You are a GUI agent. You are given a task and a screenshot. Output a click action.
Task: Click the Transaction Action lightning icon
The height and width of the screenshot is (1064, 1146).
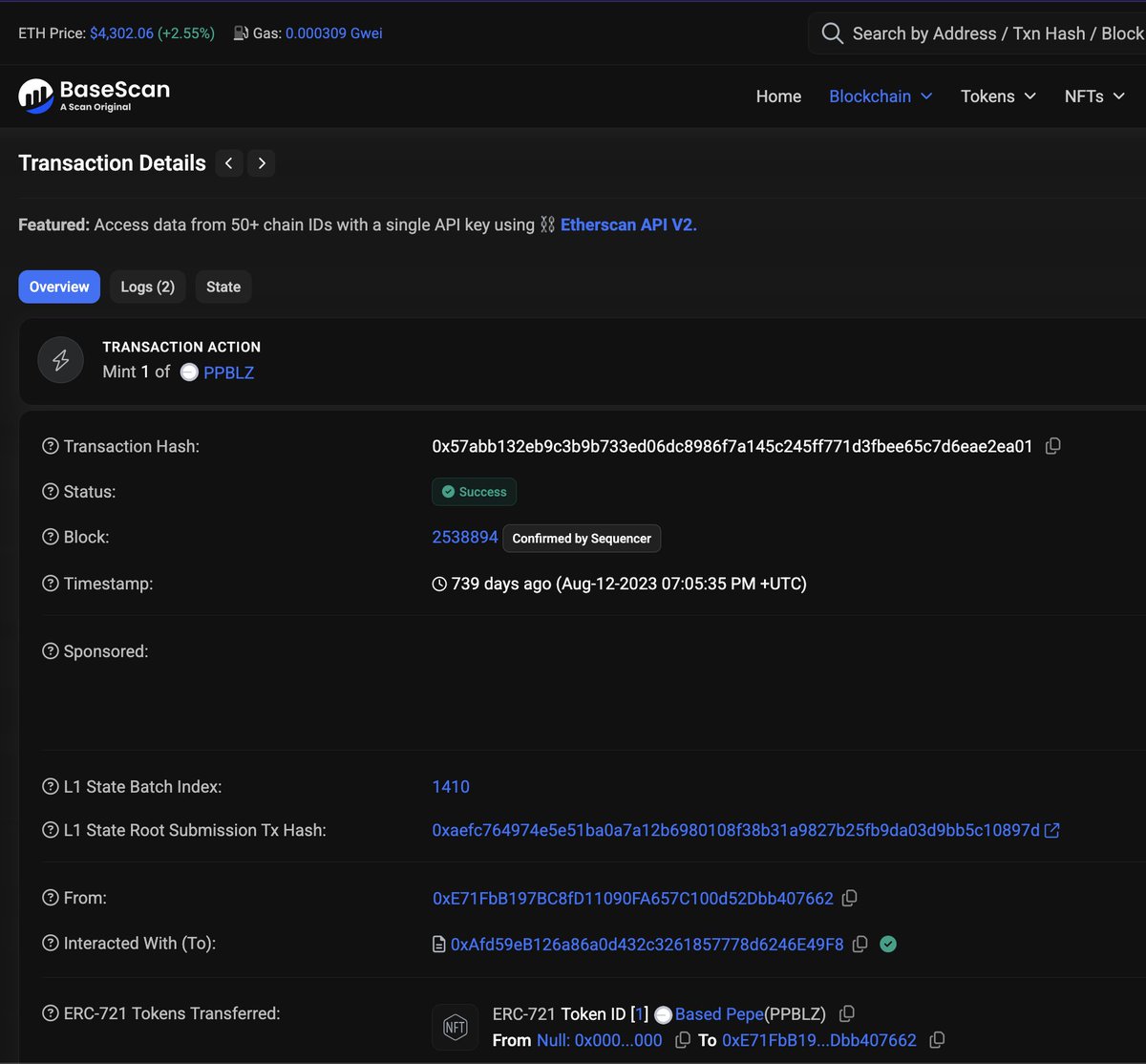pyautogui.click(x=60, y=360)
